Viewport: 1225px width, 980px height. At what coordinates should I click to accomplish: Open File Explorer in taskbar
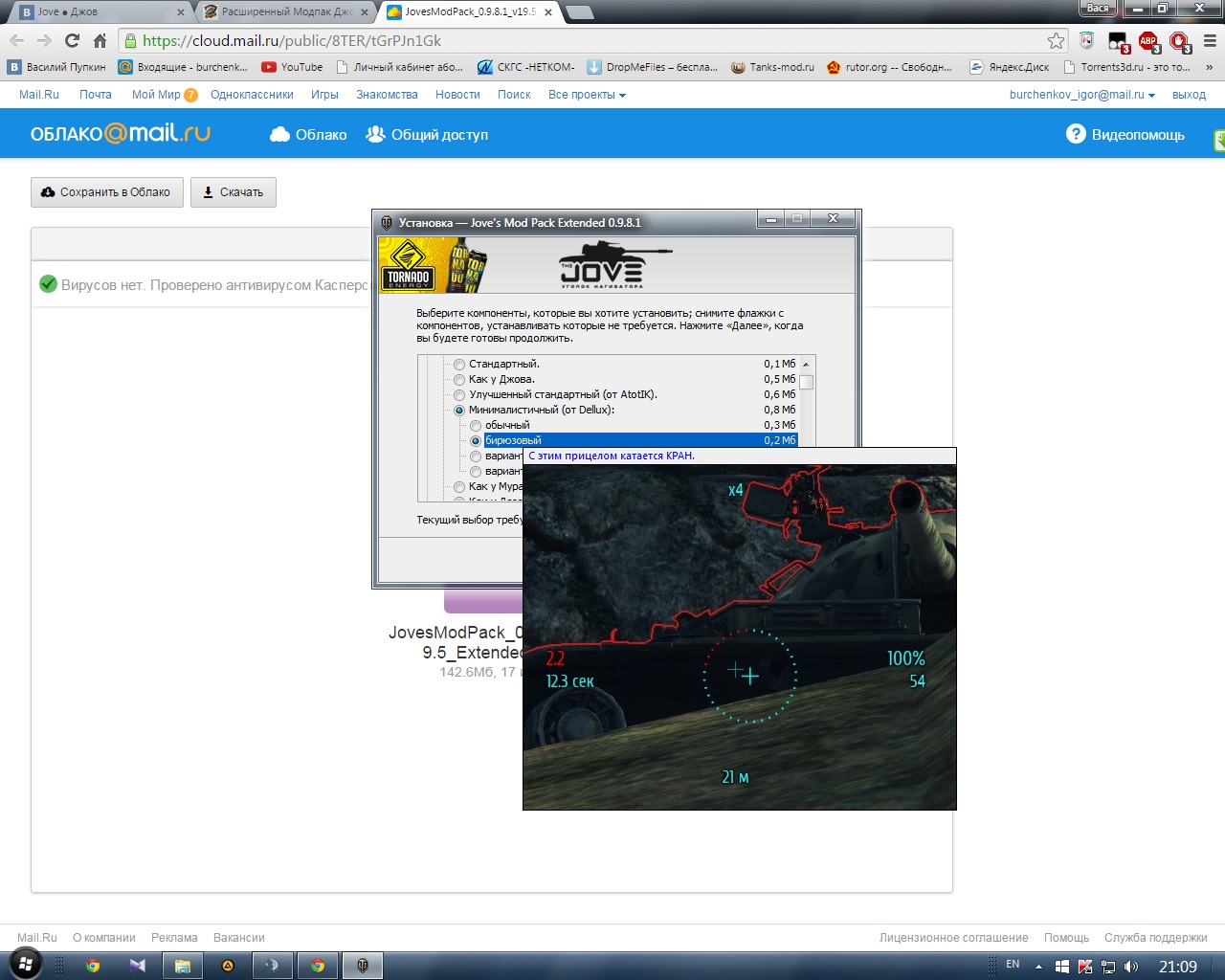pyautogui.click(x=183, y=966)
